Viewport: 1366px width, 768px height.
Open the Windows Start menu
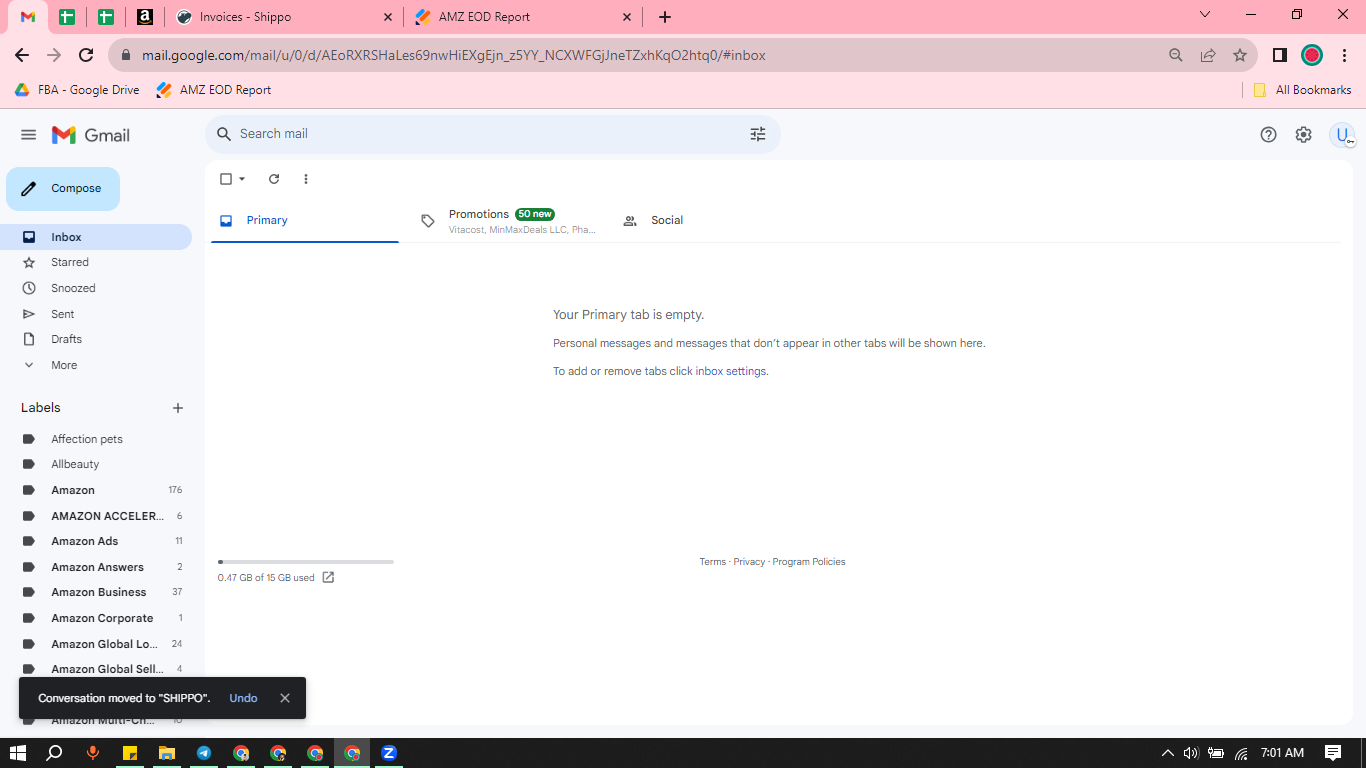pyautogui.click(x=17, y=753)
